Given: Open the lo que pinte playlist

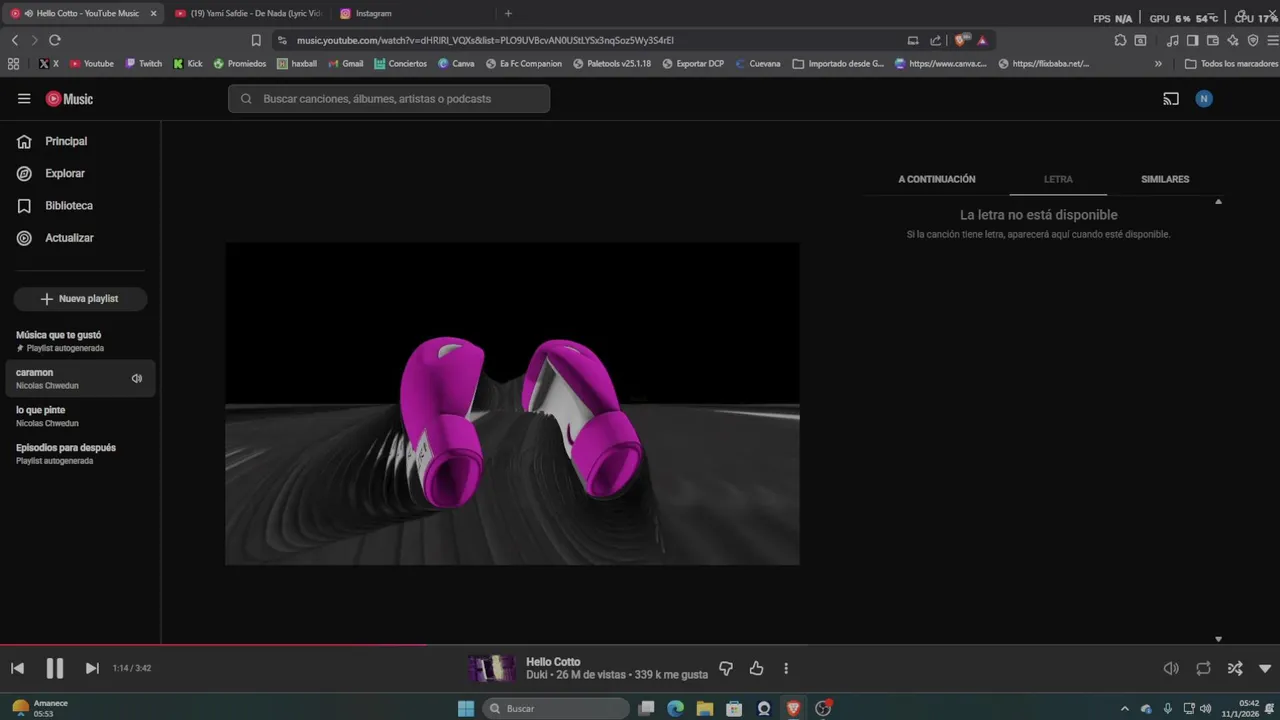Looking at the screenshot, I should tap(80, 416).
